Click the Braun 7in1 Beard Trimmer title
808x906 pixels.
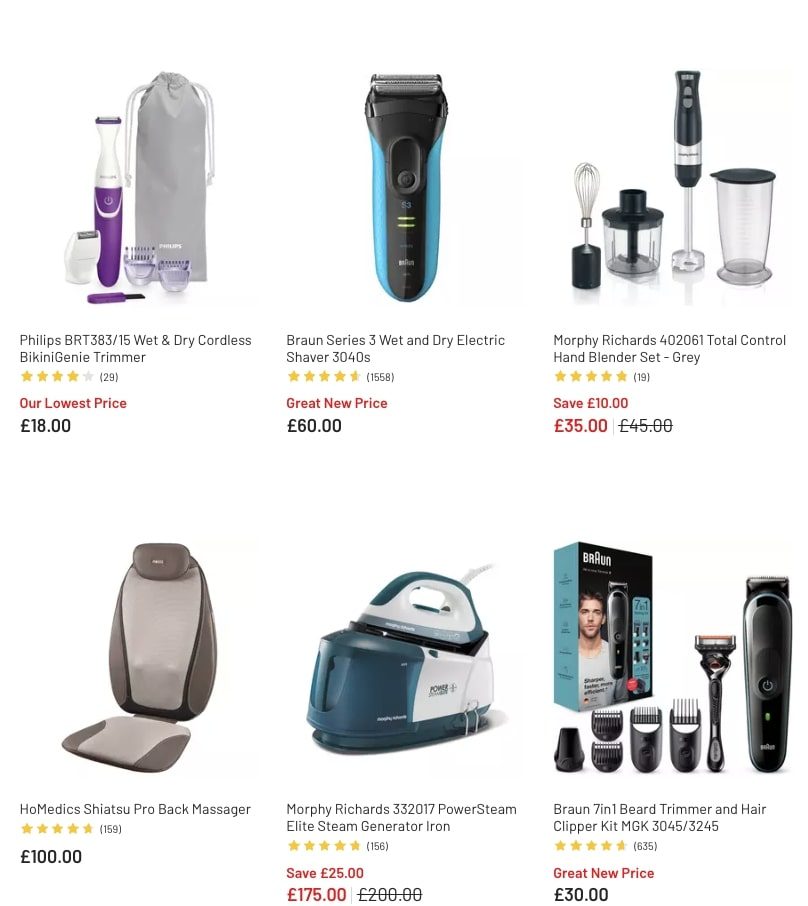659,818
